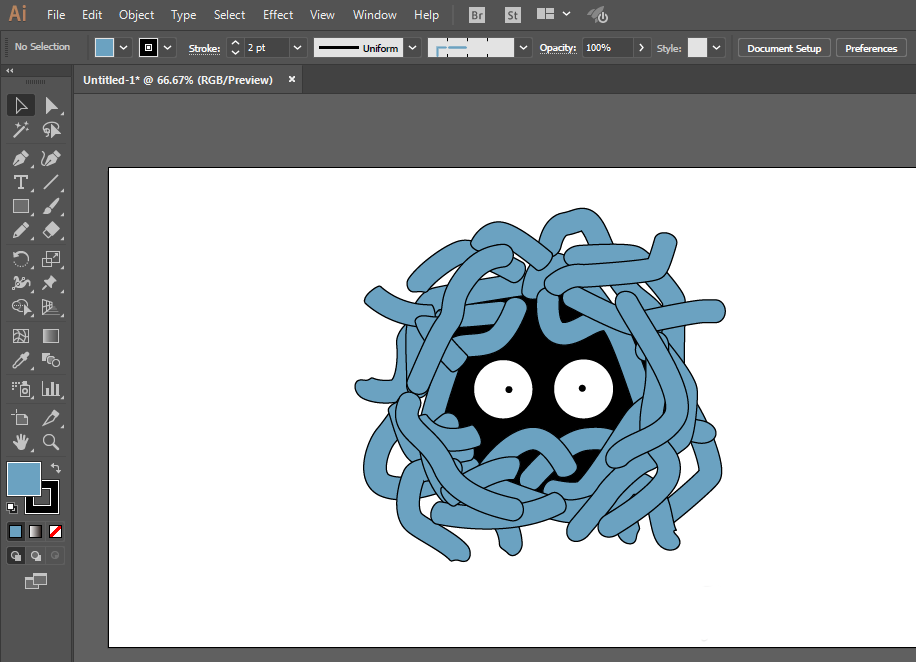This screenshot has height=662, width=916.
Task: Select the Direct Selection tool
Action: (51, 106)
